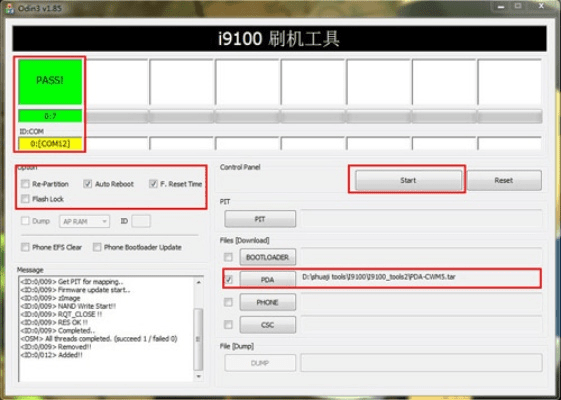Click the ID input box near Dump
Image resolution: width=561 pixels, height=400 pixels.
tap(141, 221)
